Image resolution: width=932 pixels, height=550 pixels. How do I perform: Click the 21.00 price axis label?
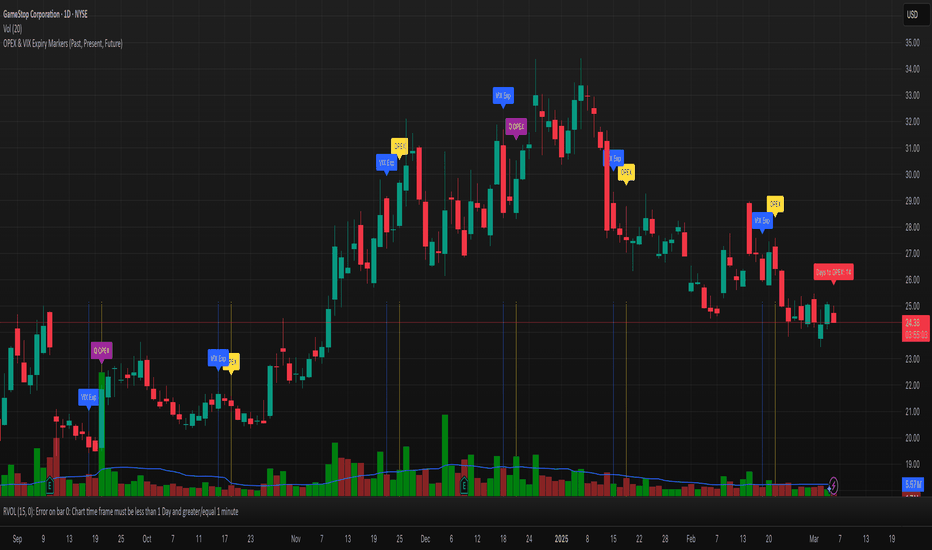tap(912, 411)
